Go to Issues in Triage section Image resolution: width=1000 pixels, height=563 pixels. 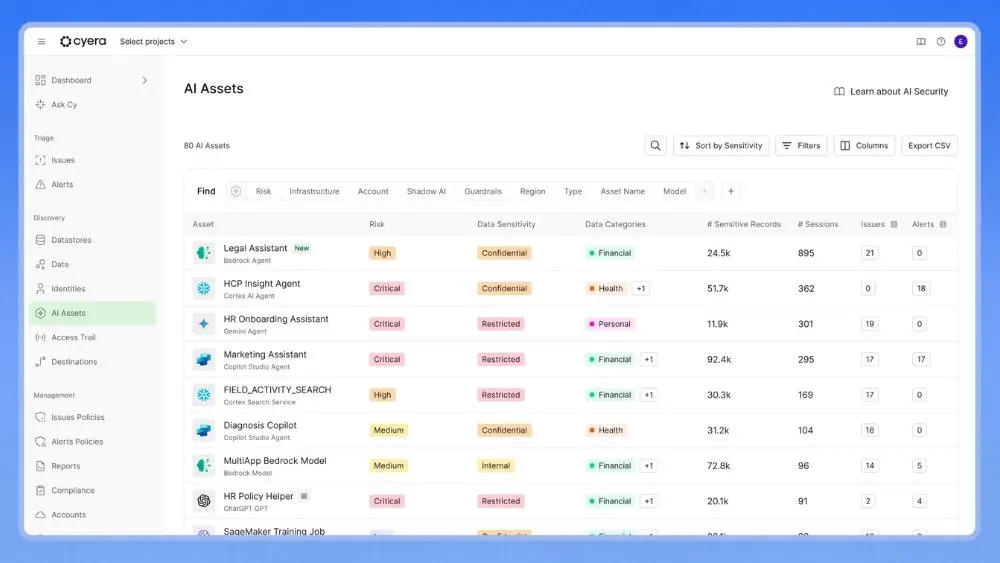(62, 160)
